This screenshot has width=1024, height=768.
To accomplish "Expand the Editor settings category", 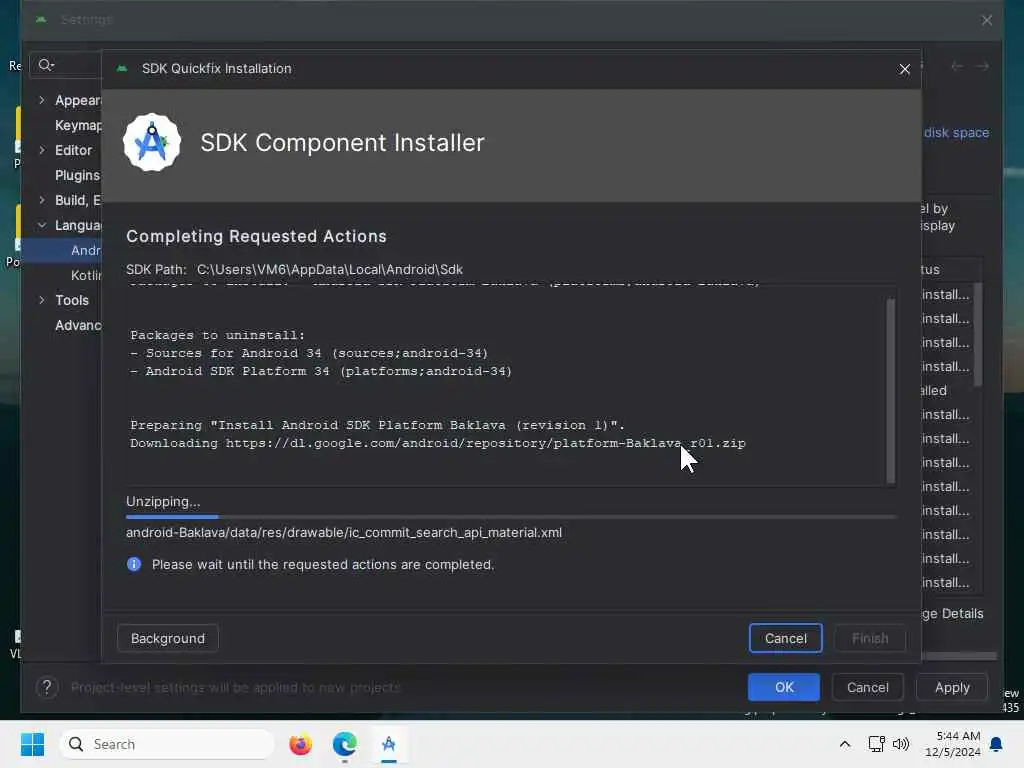I will click(42, 150).
